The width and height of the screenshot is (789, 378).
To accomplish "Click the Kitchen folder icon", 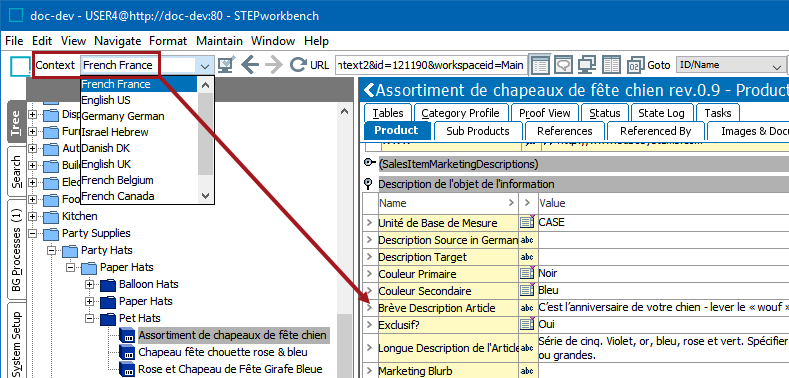I will point(50,216).
